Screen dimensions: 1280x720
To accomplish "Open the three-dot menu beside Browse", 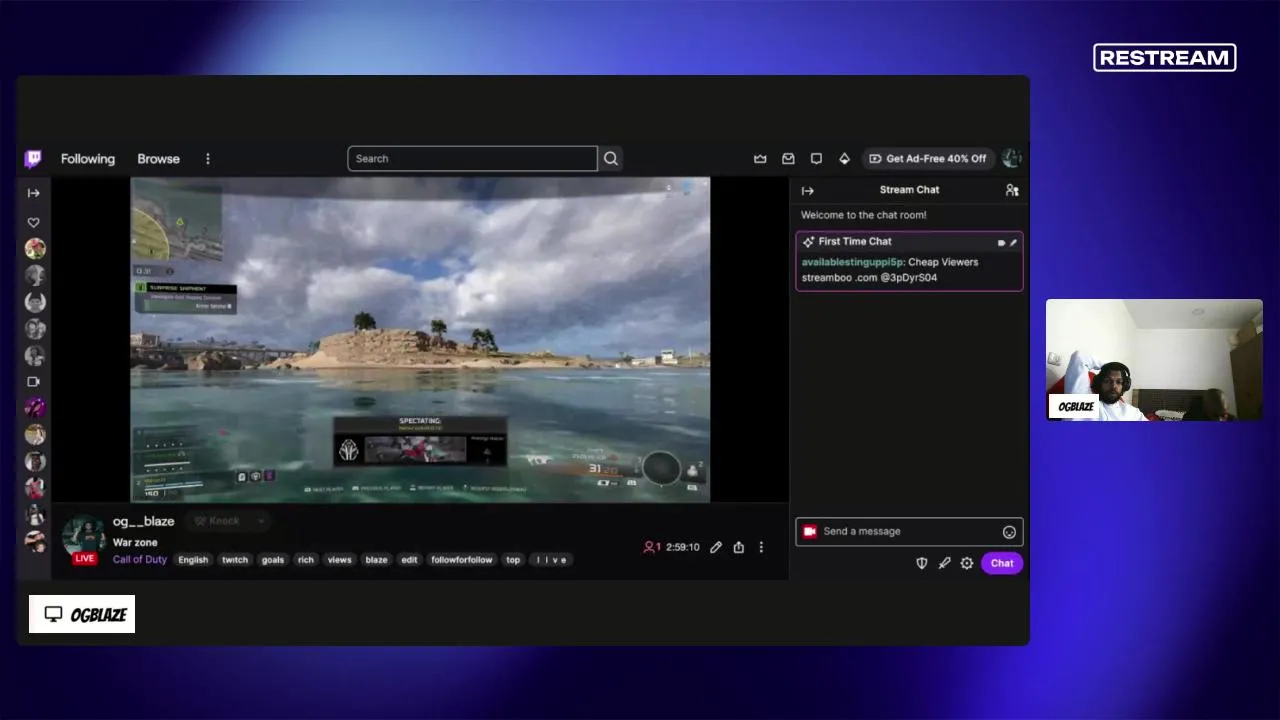I will (x=208, y=159).
